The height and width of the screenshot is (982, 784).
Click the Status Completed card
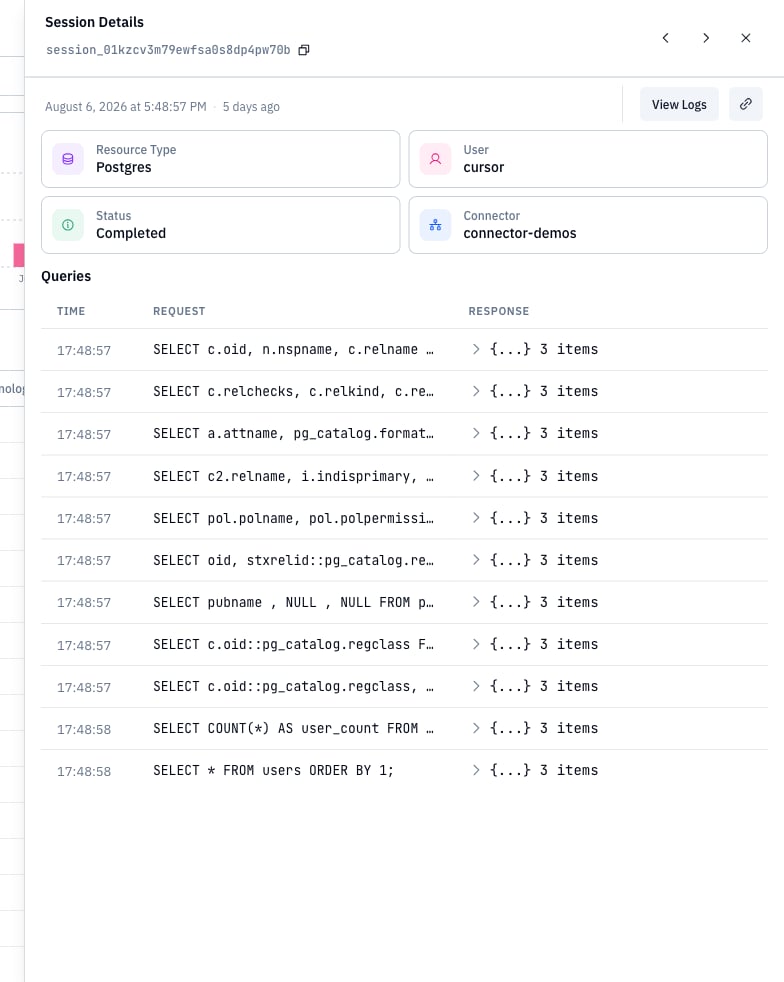click(220, 225)
